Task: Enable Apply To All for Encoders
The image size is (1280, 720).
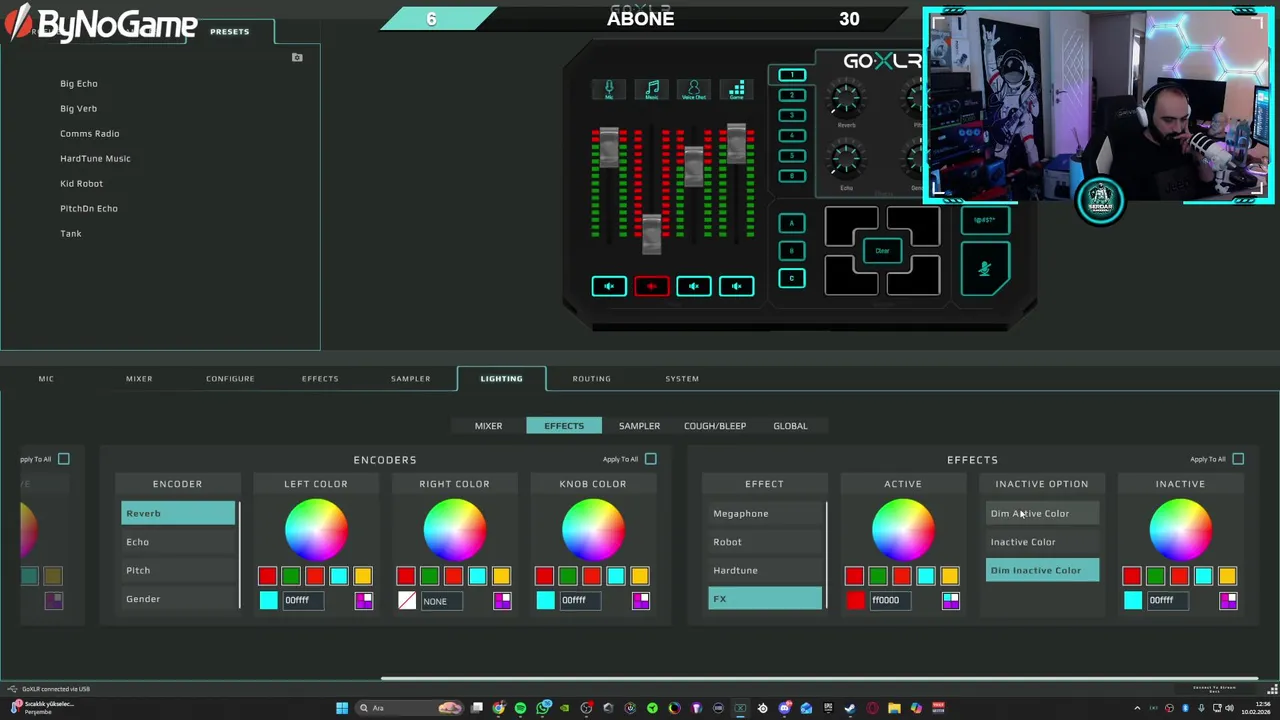Action: pos(651,459)
